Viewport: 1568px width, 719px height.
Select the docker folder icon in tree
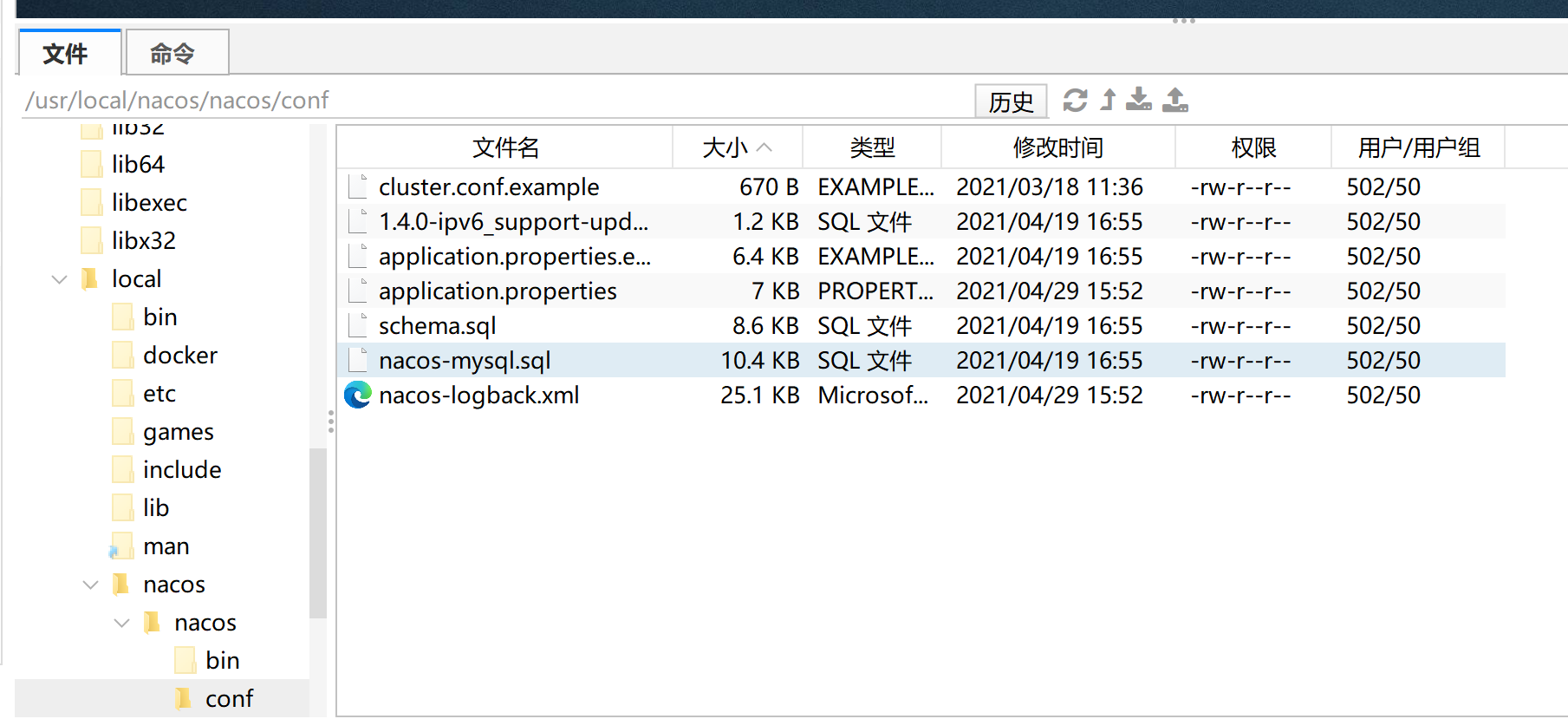pos(123,356)
